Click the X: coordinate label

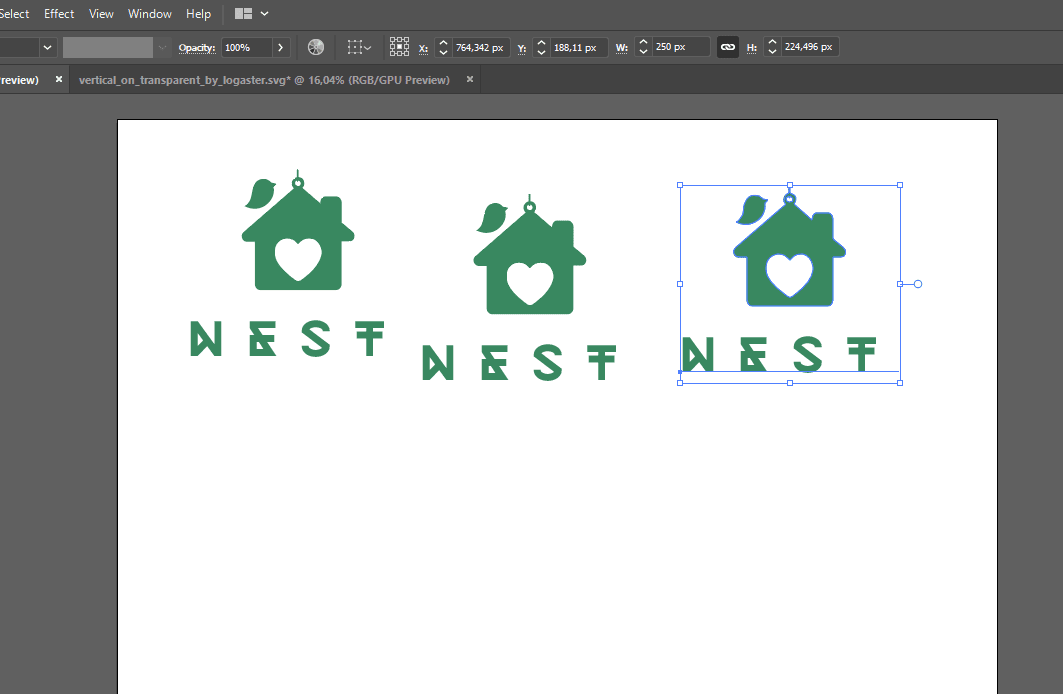[x=423, y=48]
